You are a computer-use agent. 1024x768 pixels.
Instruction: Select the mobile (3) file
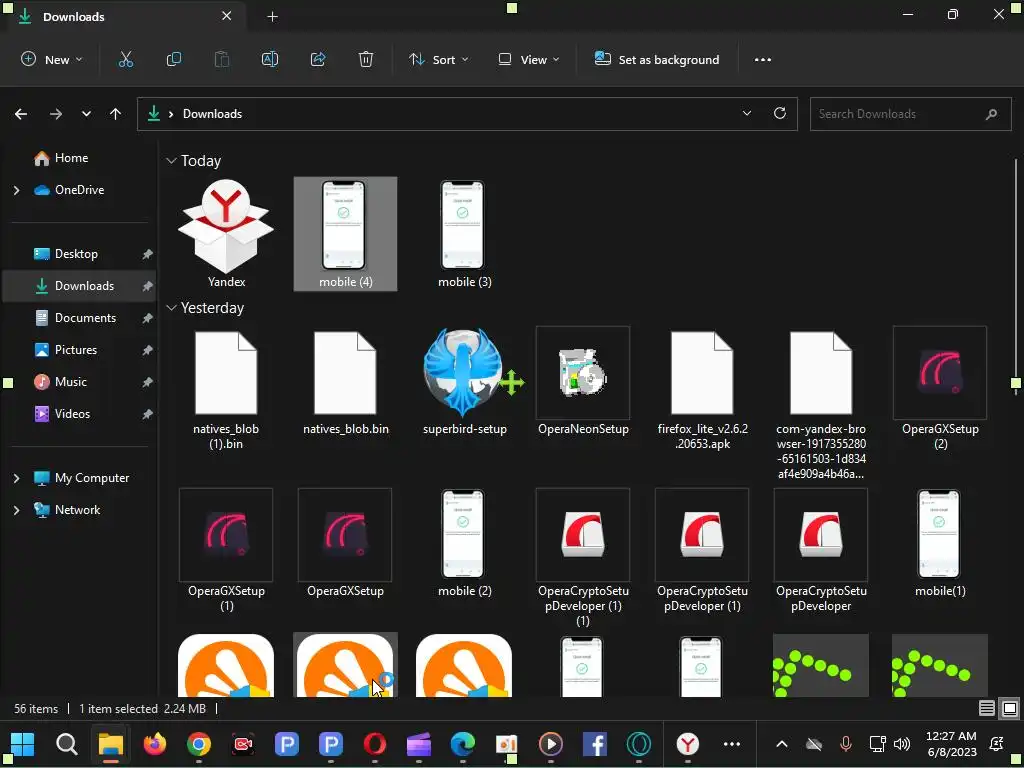(x=464, y=234)
